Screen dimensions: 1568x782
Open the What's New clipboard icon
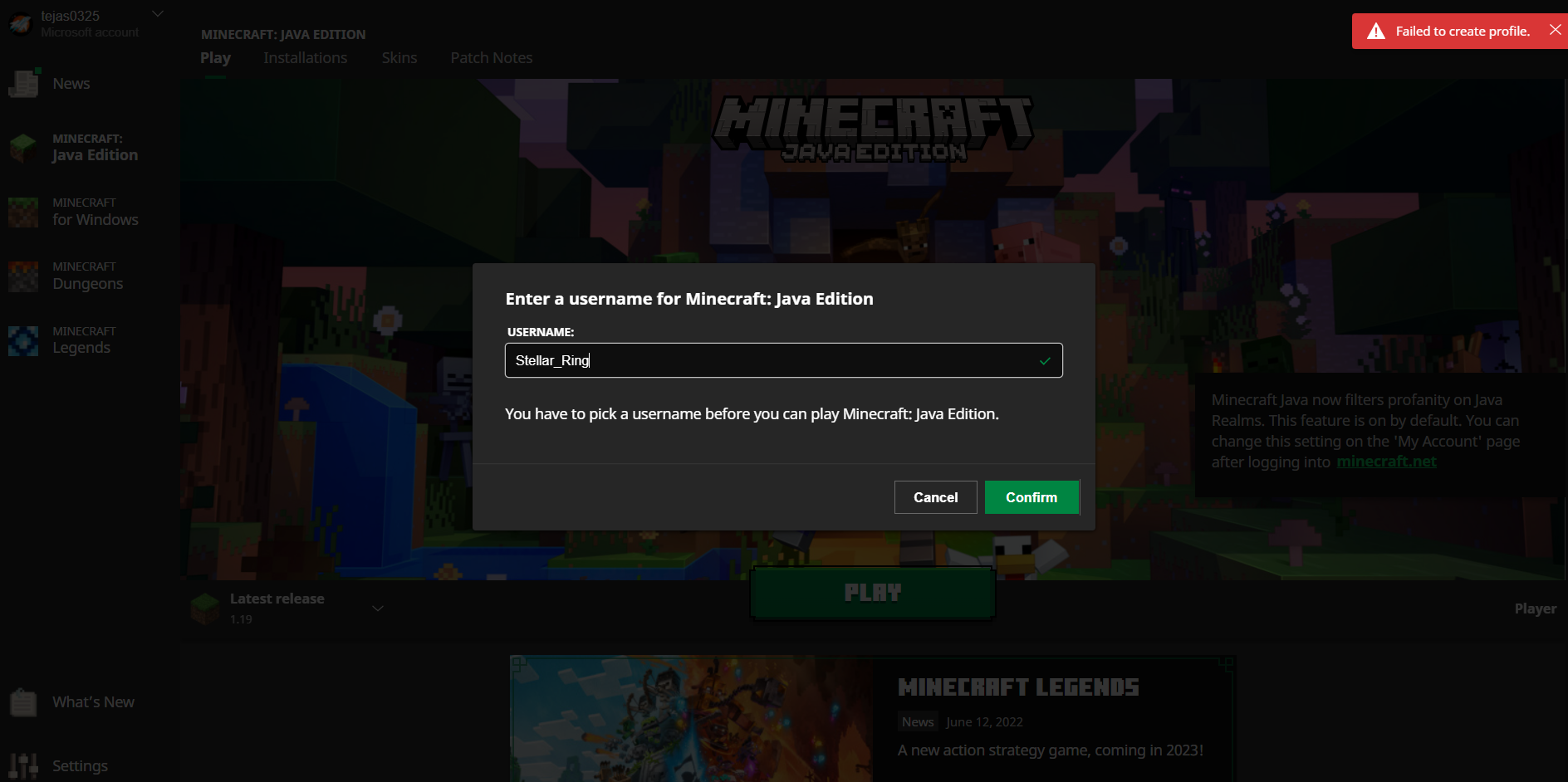point(23,702)
